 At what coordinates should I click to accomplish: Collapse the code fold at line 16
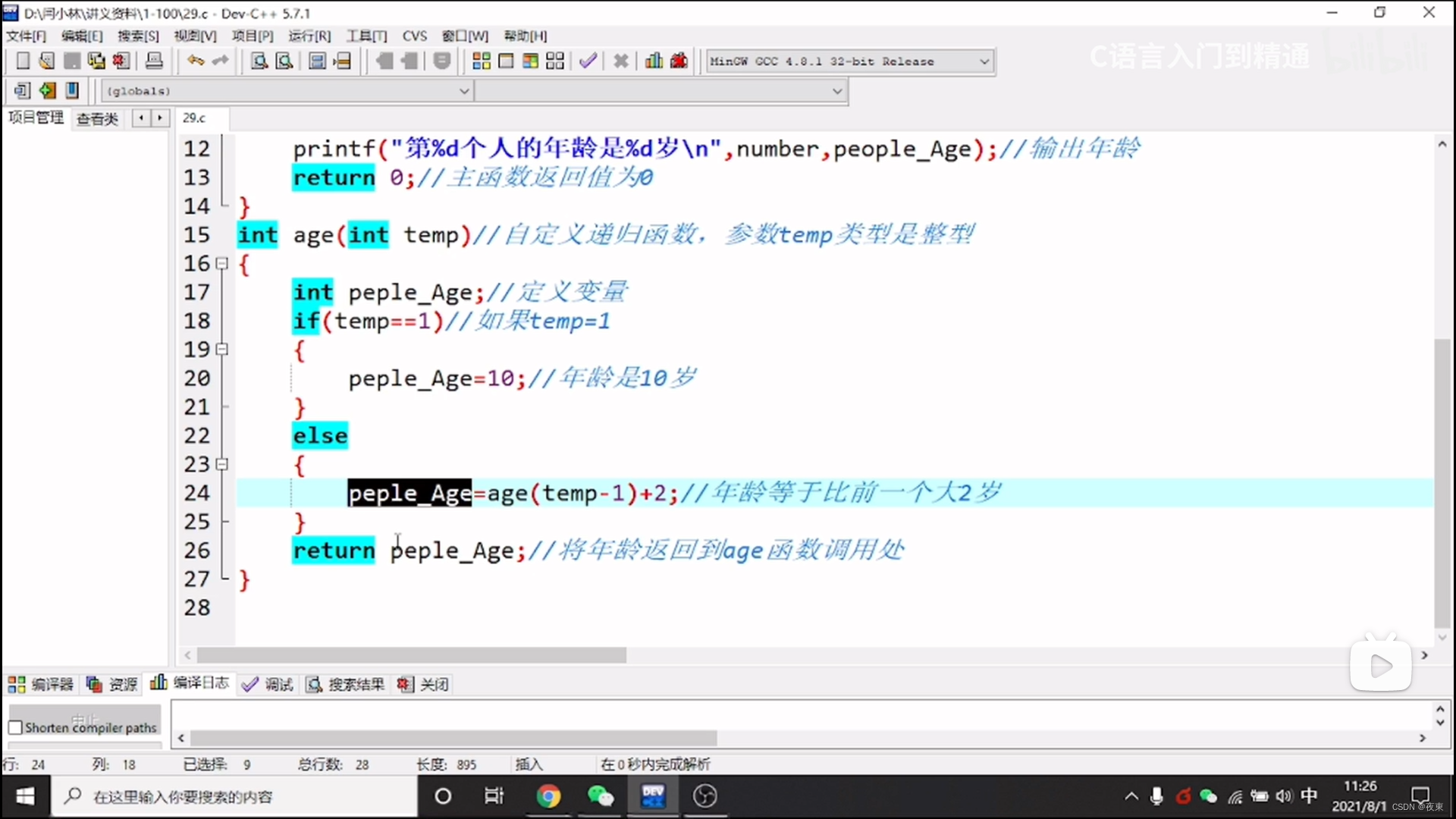point(222,264)
